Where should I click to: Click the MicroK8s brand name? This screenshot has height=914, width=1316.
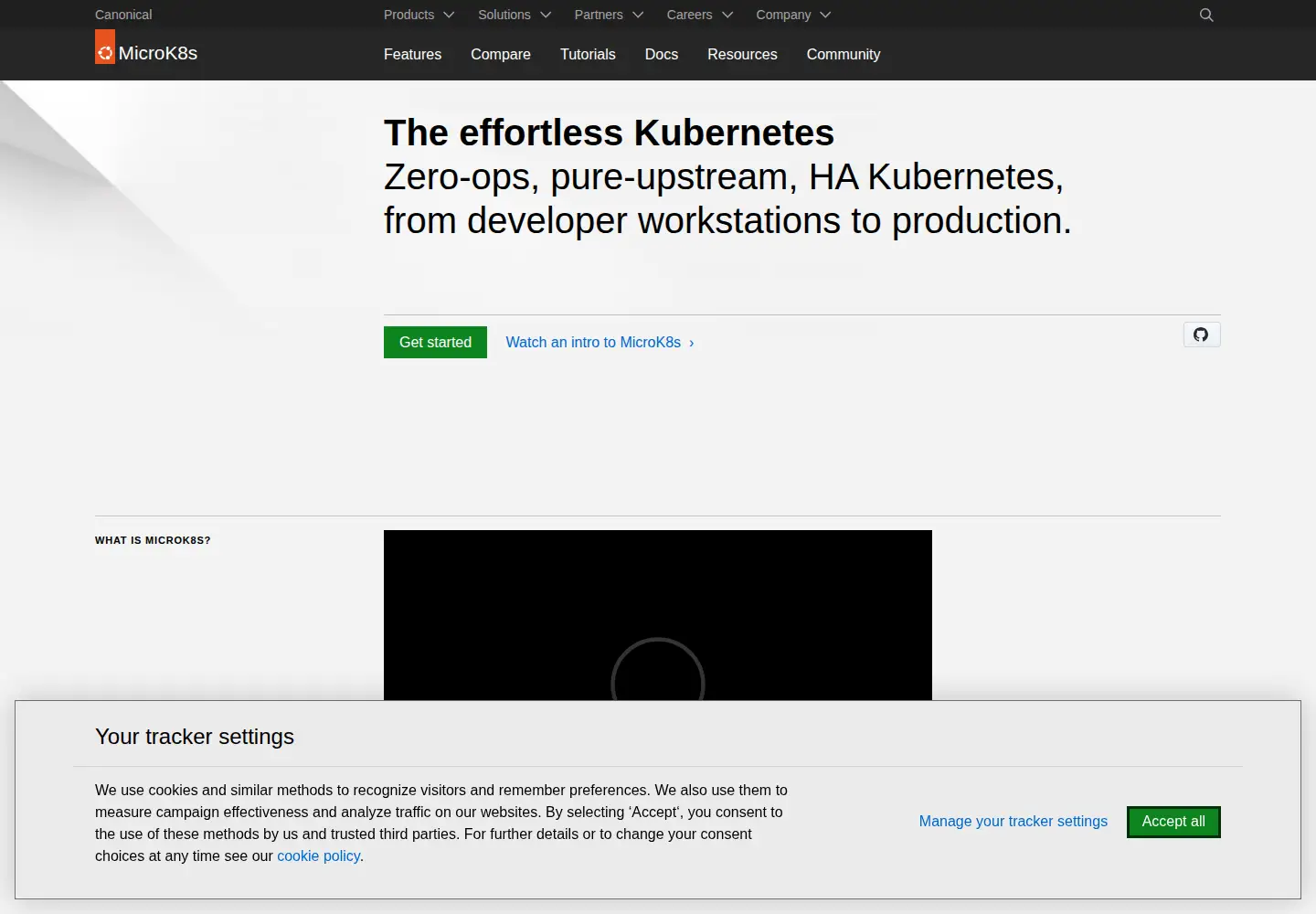click(x=158, y=53)
